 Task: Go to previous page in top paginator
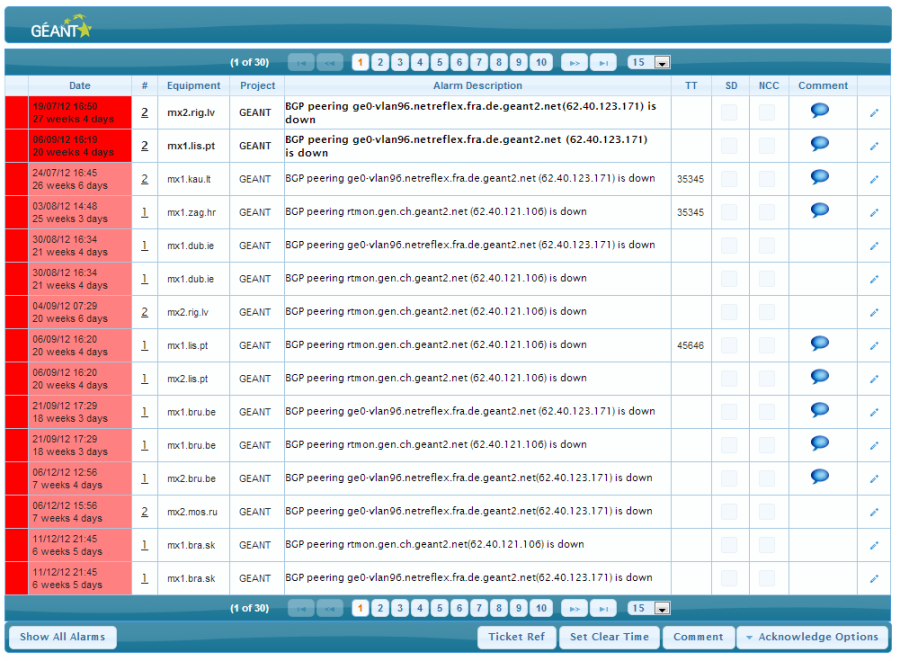(x=330, y=63)
